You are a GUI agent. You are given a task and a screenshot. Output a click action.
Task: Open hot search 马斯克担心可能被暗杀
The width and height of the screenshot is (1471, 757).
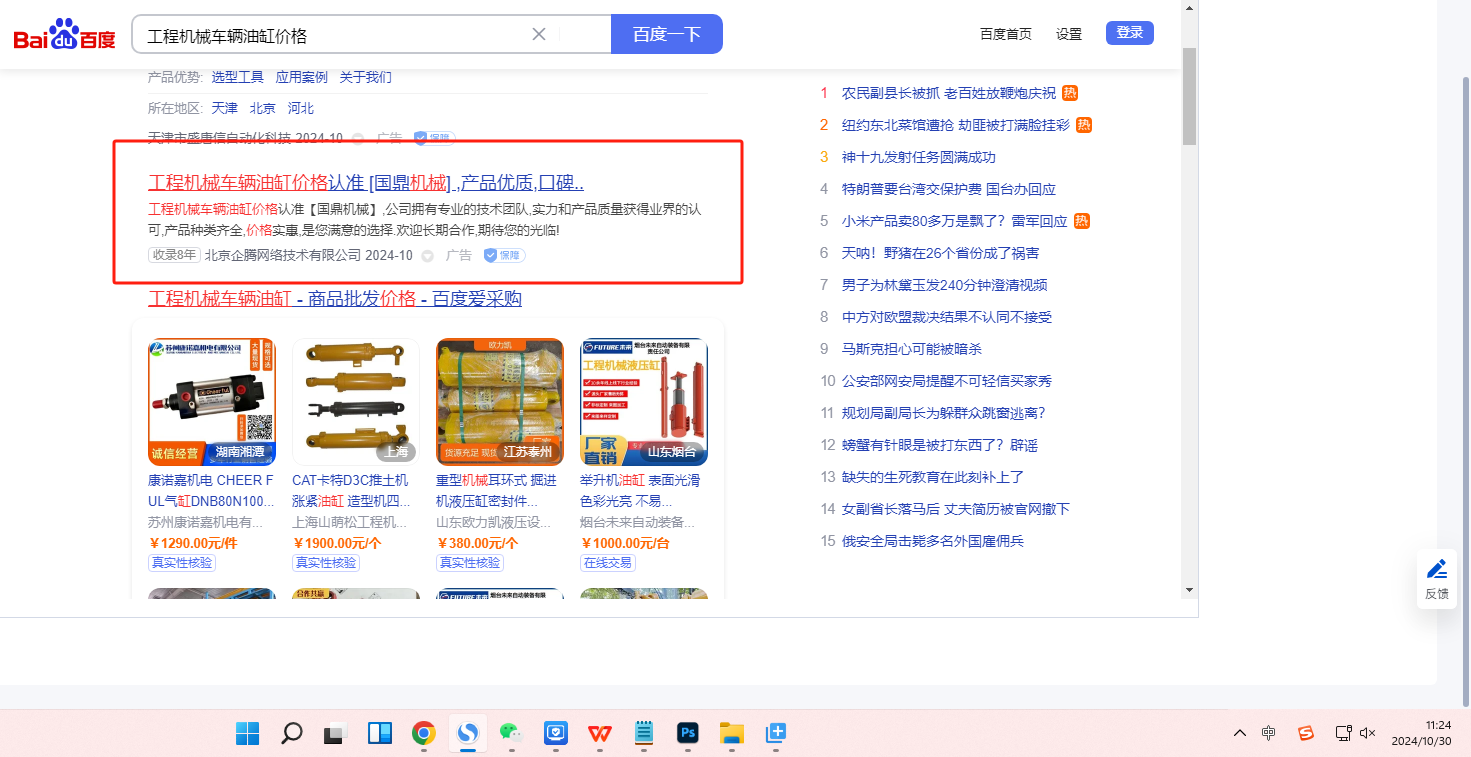(912, 349)
